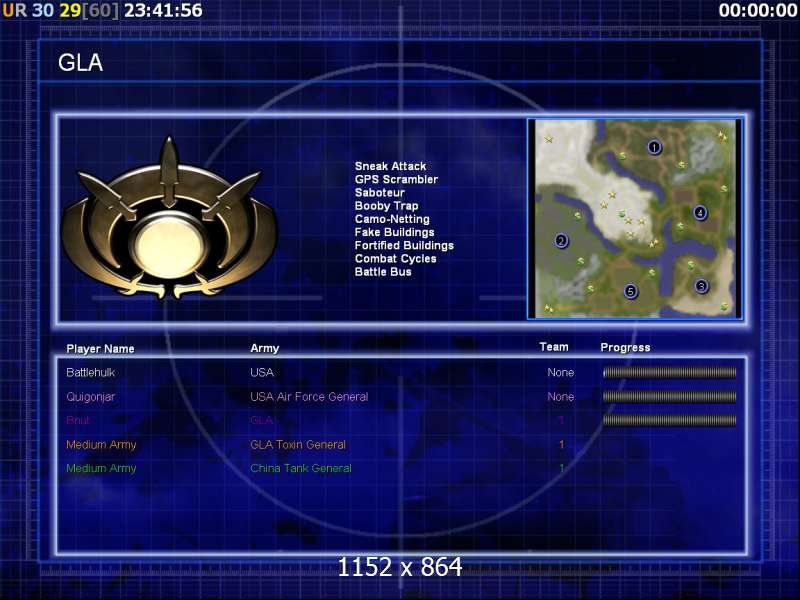The width and height of the screenshot is (800, 600).
Task: Click the "Army" column header
Action: coord(264,348)
